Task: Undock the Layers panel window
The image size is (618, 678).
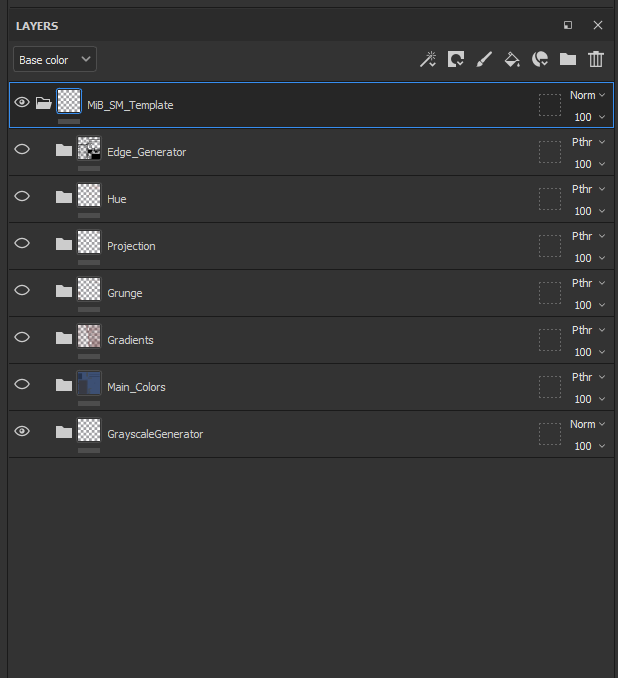Action: pyautogui.click(x=568, y=25)
